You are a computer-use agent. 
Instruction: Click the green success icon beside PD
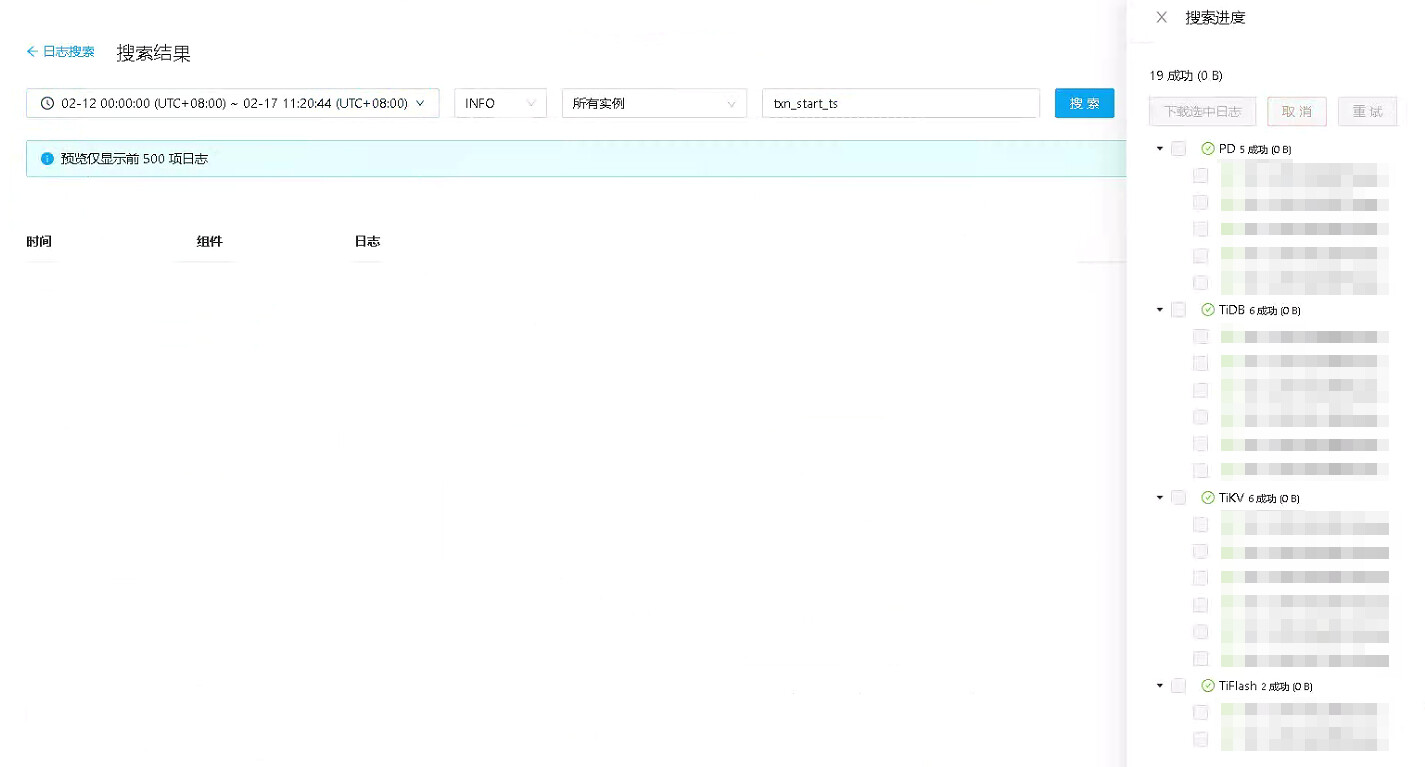point(1208,149)
